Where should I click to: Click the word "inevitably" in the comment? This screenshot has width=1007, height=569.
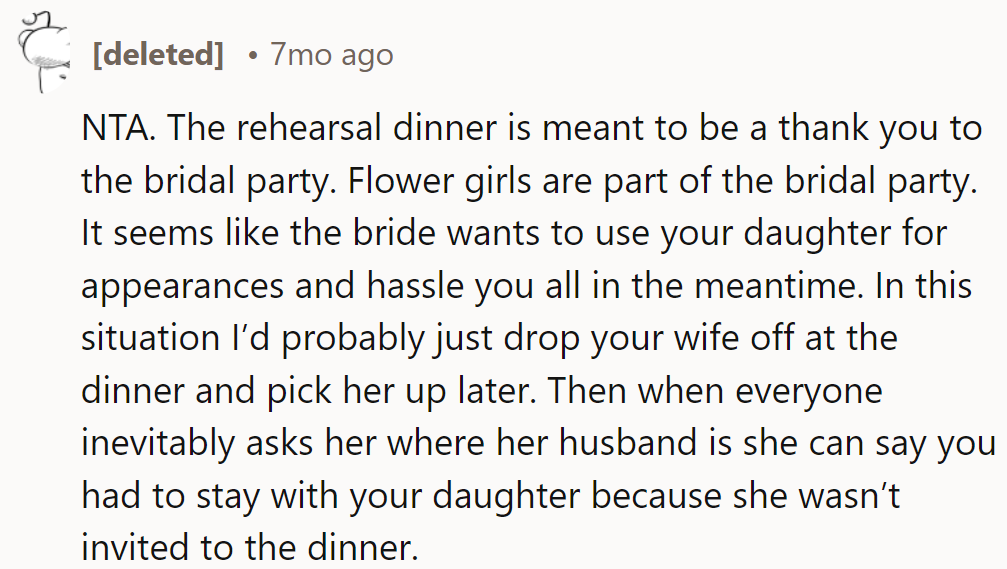tap(157, 442)
